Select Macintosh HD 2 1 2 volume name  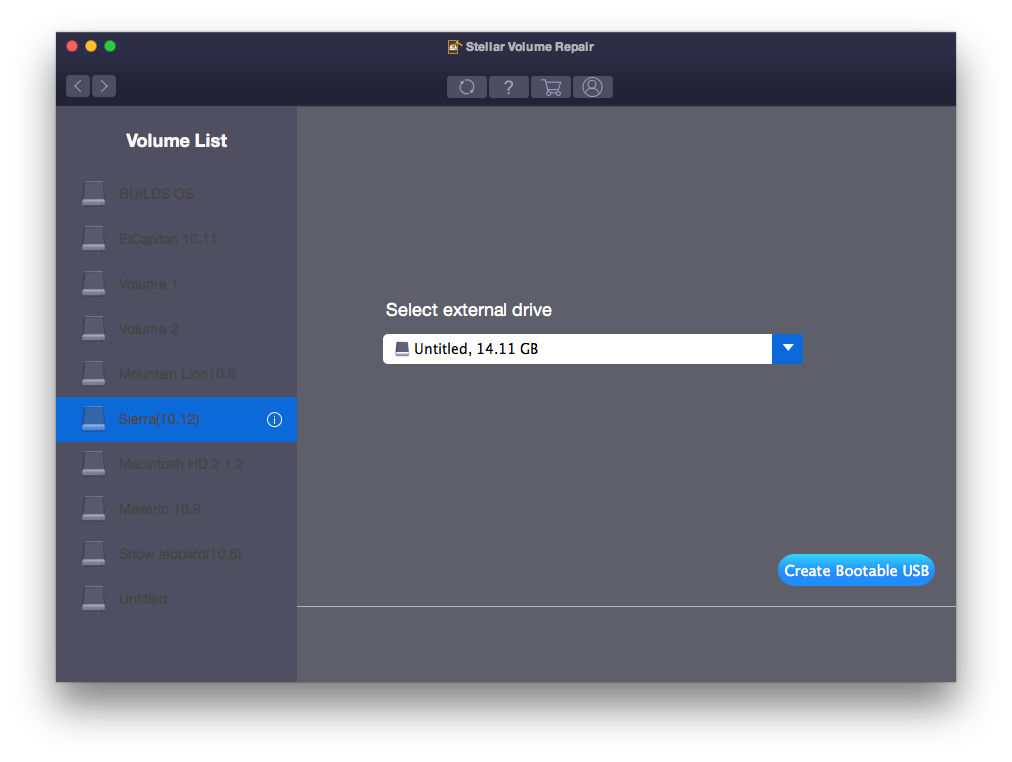[181, 464]
